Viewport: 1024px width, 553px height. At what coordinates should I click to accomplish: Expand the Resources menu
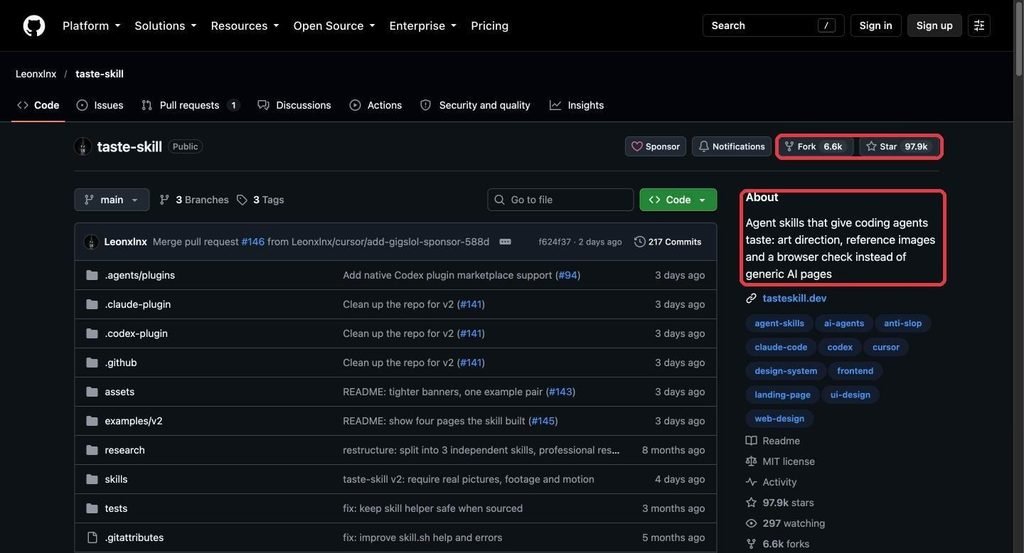(x=245, y=25)
